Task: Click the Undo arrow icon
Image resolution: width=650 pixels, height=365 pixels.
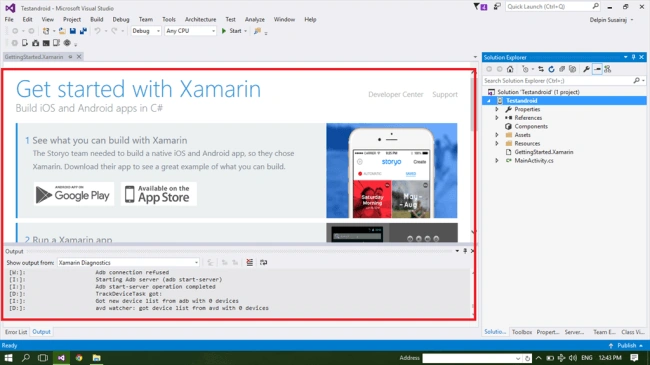Action: tap(97, 31)
